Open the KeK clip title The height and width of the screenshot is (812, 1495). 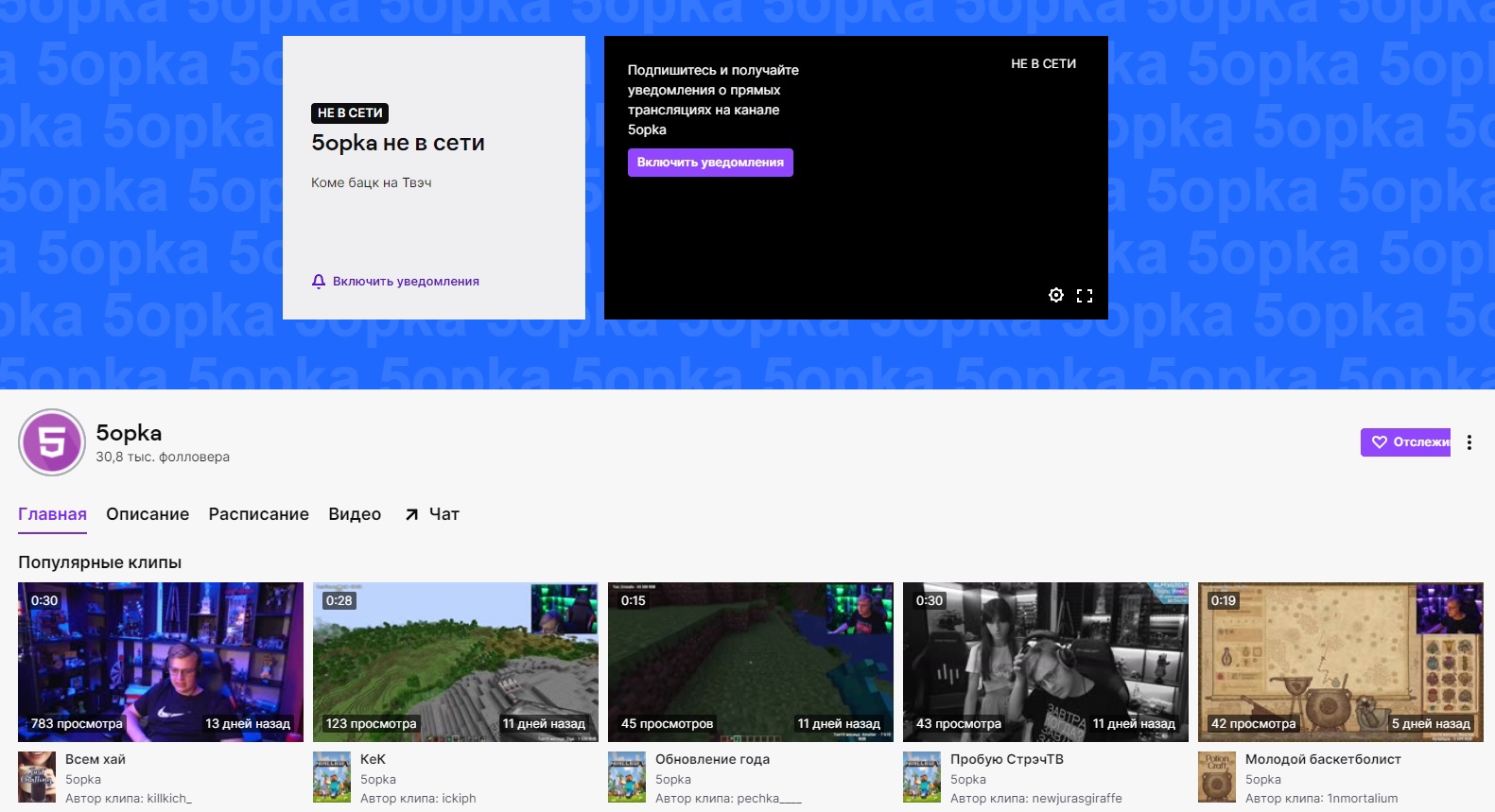373,759
